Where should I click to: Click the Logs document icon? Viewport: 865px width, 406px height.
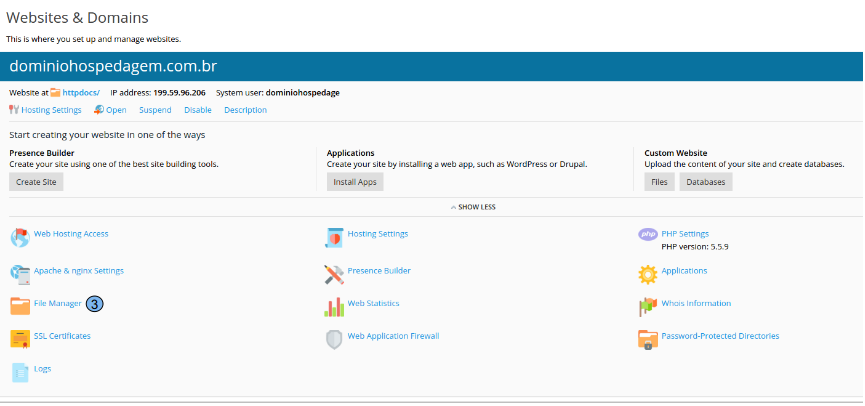click(x=20, y=372)
